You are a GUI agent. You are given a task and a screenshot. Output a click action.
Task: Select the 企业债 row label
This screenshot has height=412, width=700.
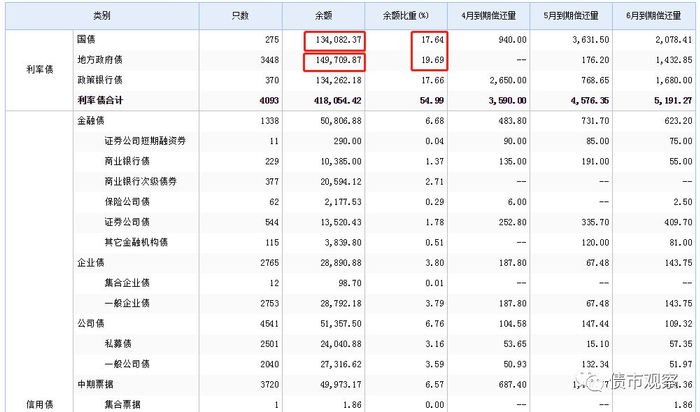pos(91,262)
